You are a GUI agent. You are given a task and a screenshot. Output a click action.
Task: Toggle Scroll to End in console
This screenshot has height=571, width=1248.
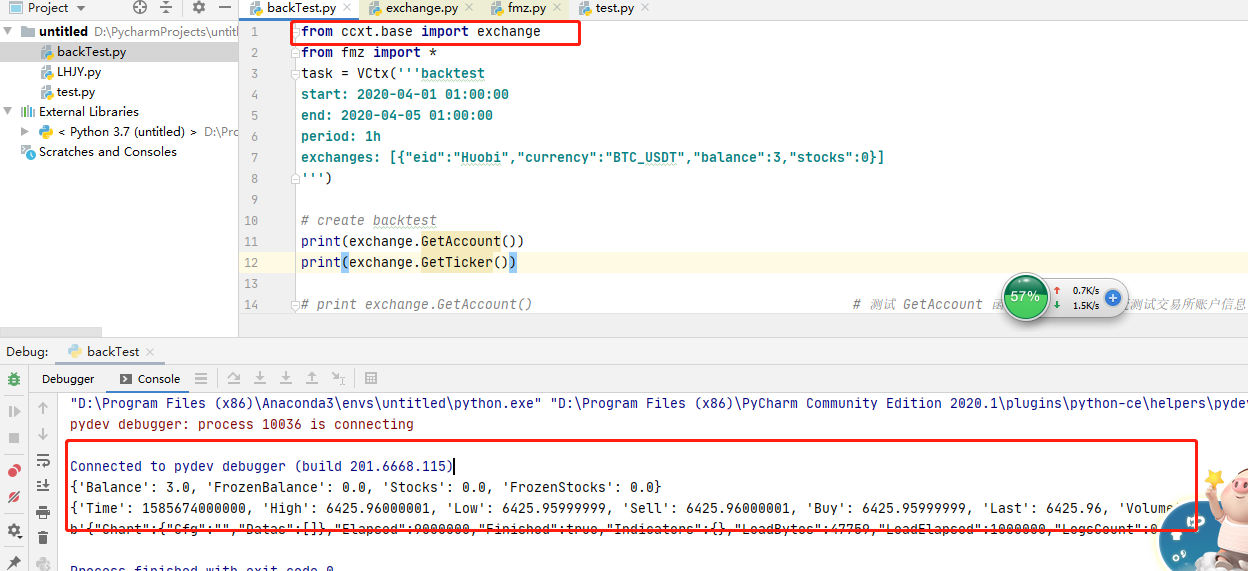(43, 486)
